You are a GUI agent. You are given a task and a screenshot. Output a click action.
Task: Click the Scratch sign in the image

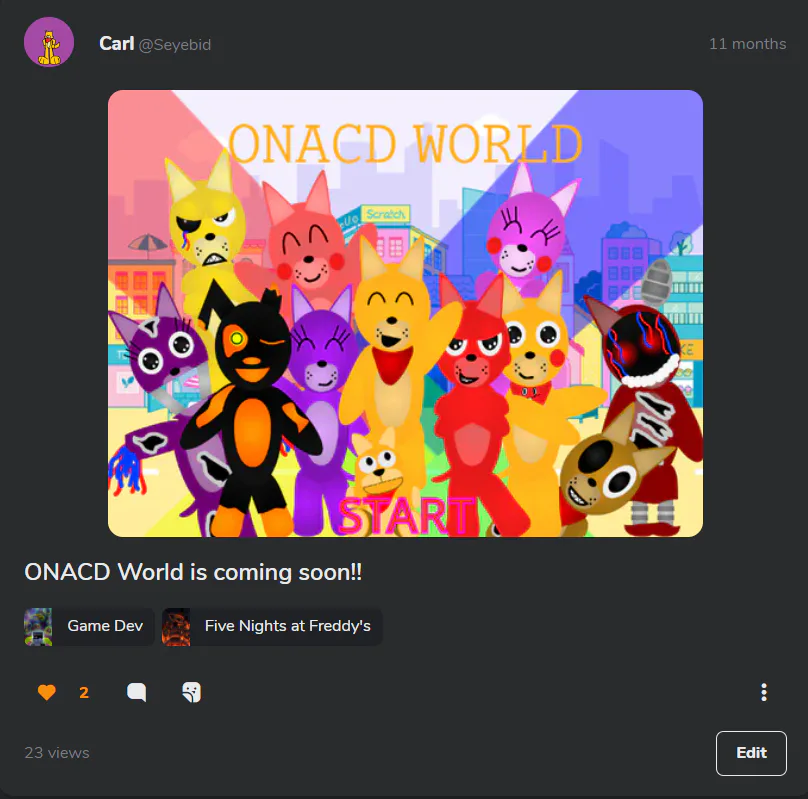(385, 214)
